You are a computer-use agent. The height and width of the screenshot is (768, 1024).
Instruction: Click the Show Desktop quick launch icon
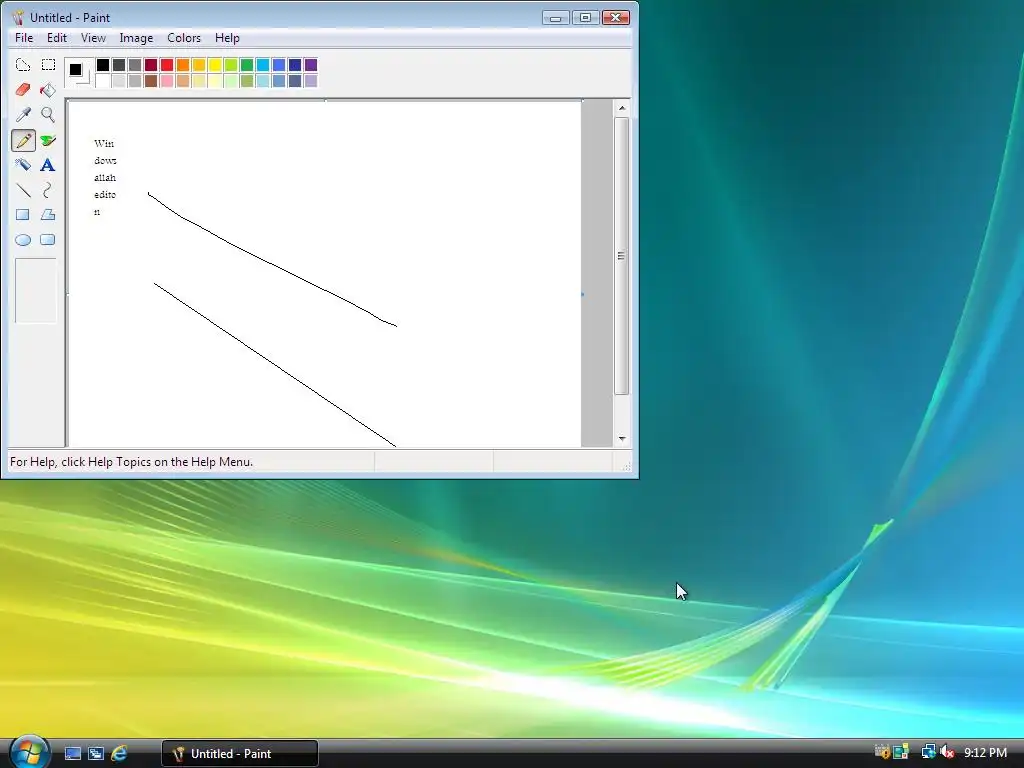pos(72,753)
